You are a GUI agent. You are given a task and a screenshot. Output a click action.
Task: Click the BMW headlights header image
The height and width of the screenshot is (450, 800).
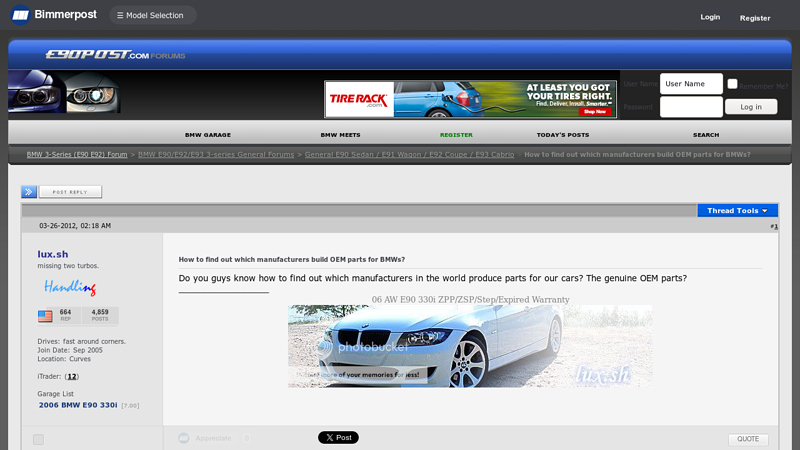pyautogui.click(x=64, y=91)
